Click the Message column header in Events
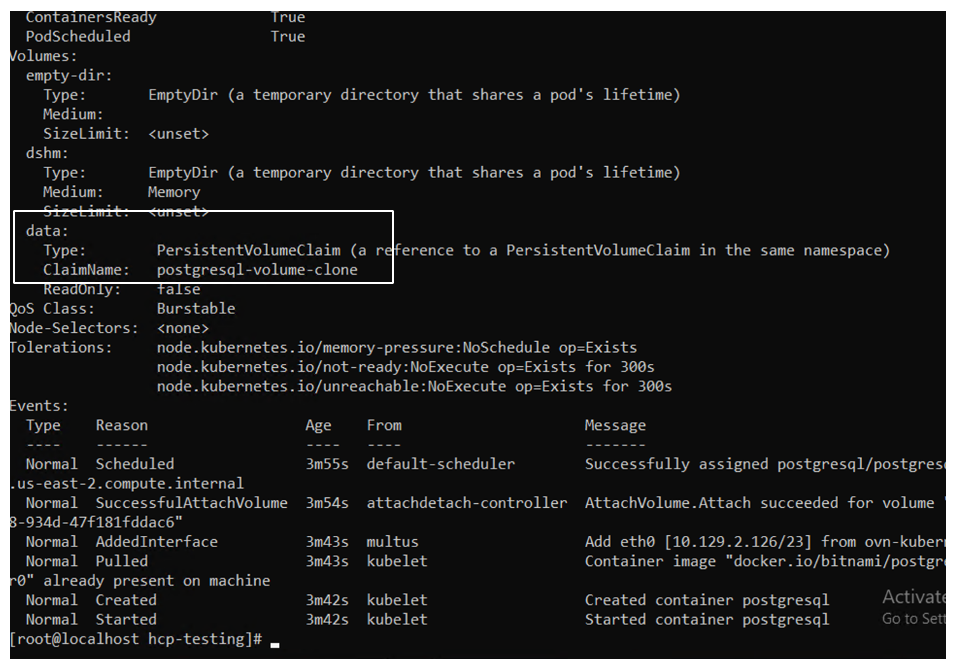954x666 pixels. (615, 425)
